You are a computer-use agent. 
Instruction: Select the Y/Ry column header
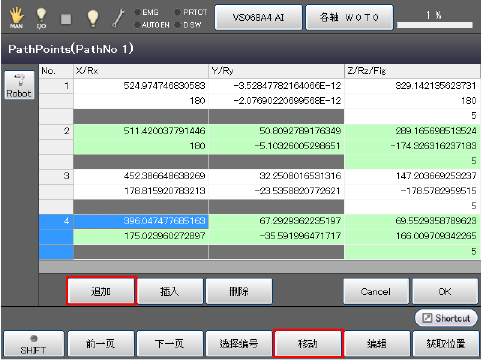tap(277, 71)
